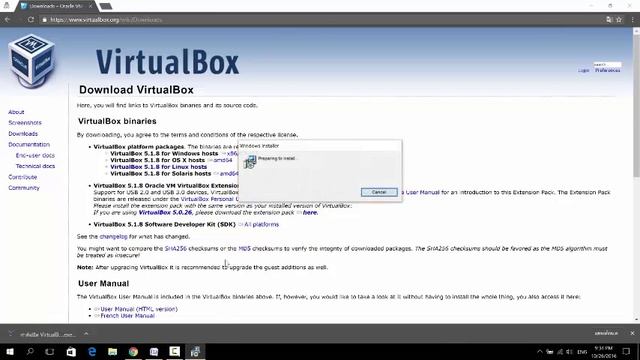Image resolution: width=640 pixels, height=360 pixels.
Task: Click the volume icon in the system tray
Action: (569, 351)
